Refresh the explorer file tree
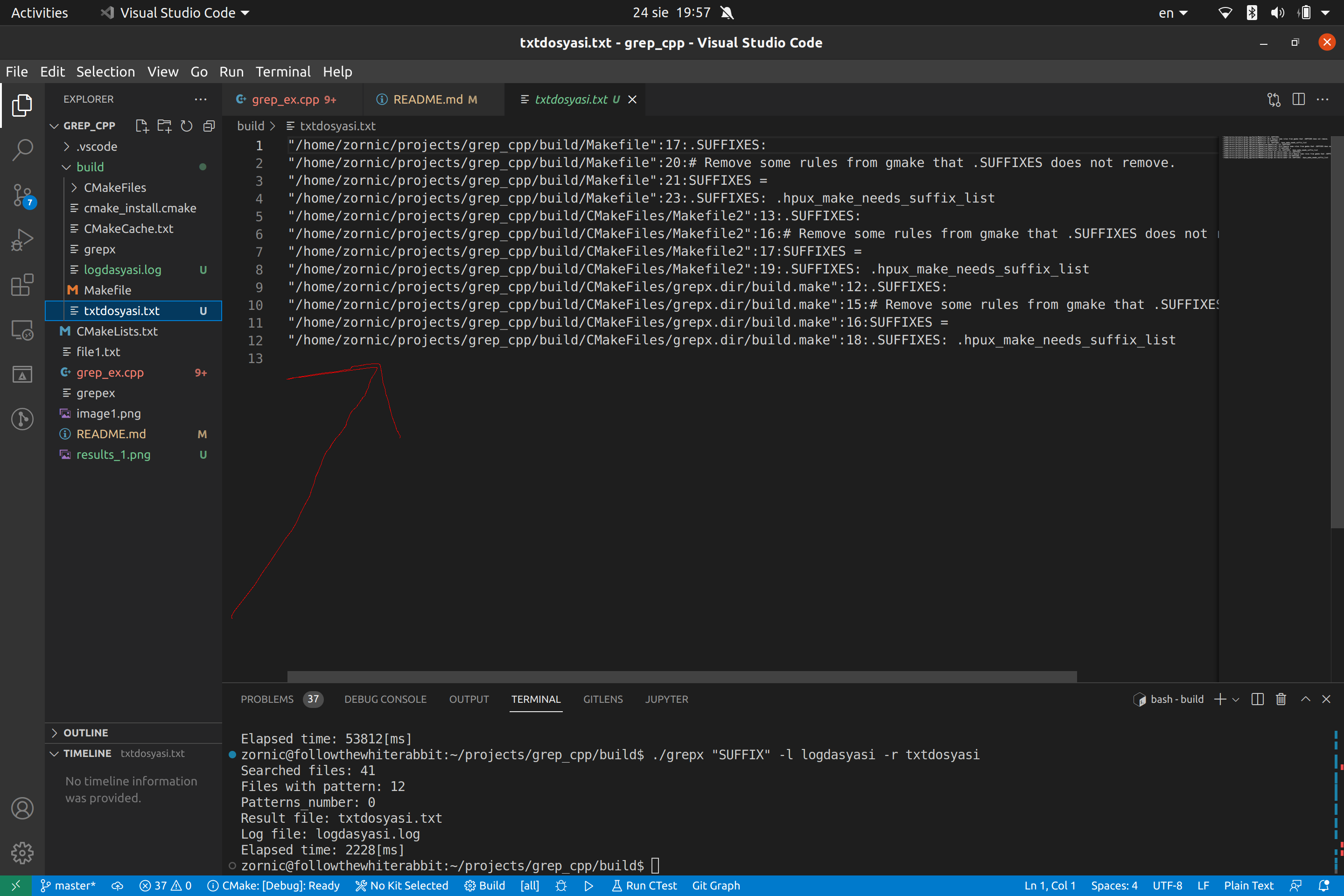Screen dimensions: 1344x896 [x=186, y=126]
